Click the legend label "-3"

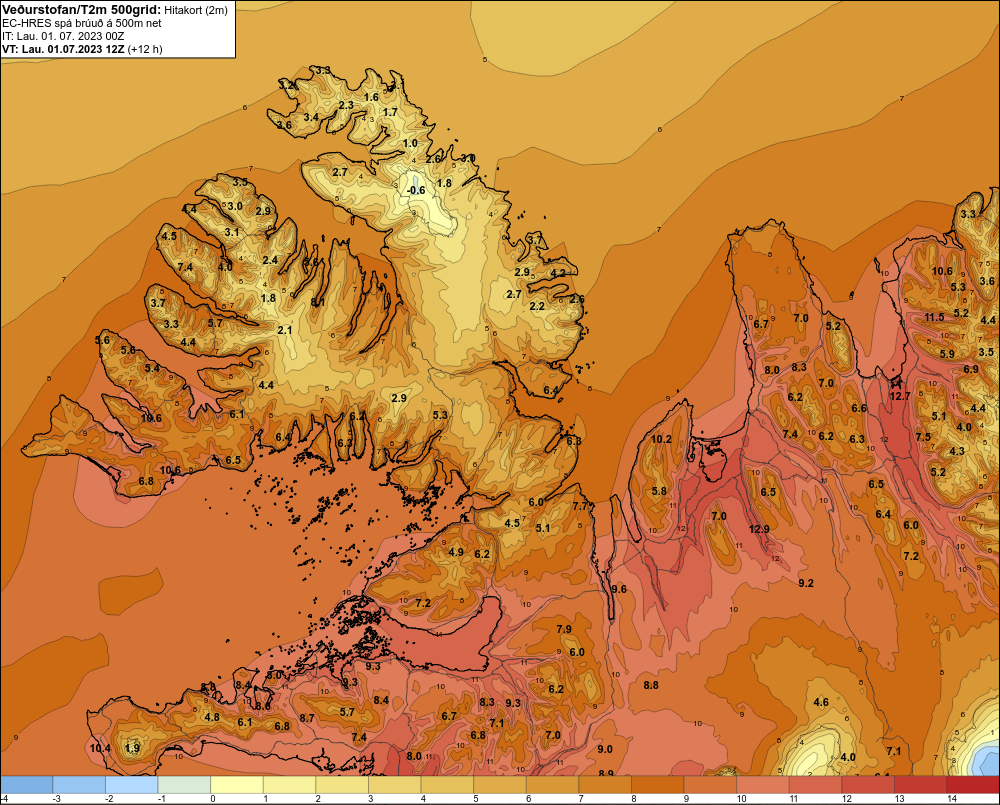(x=56, y=799)
